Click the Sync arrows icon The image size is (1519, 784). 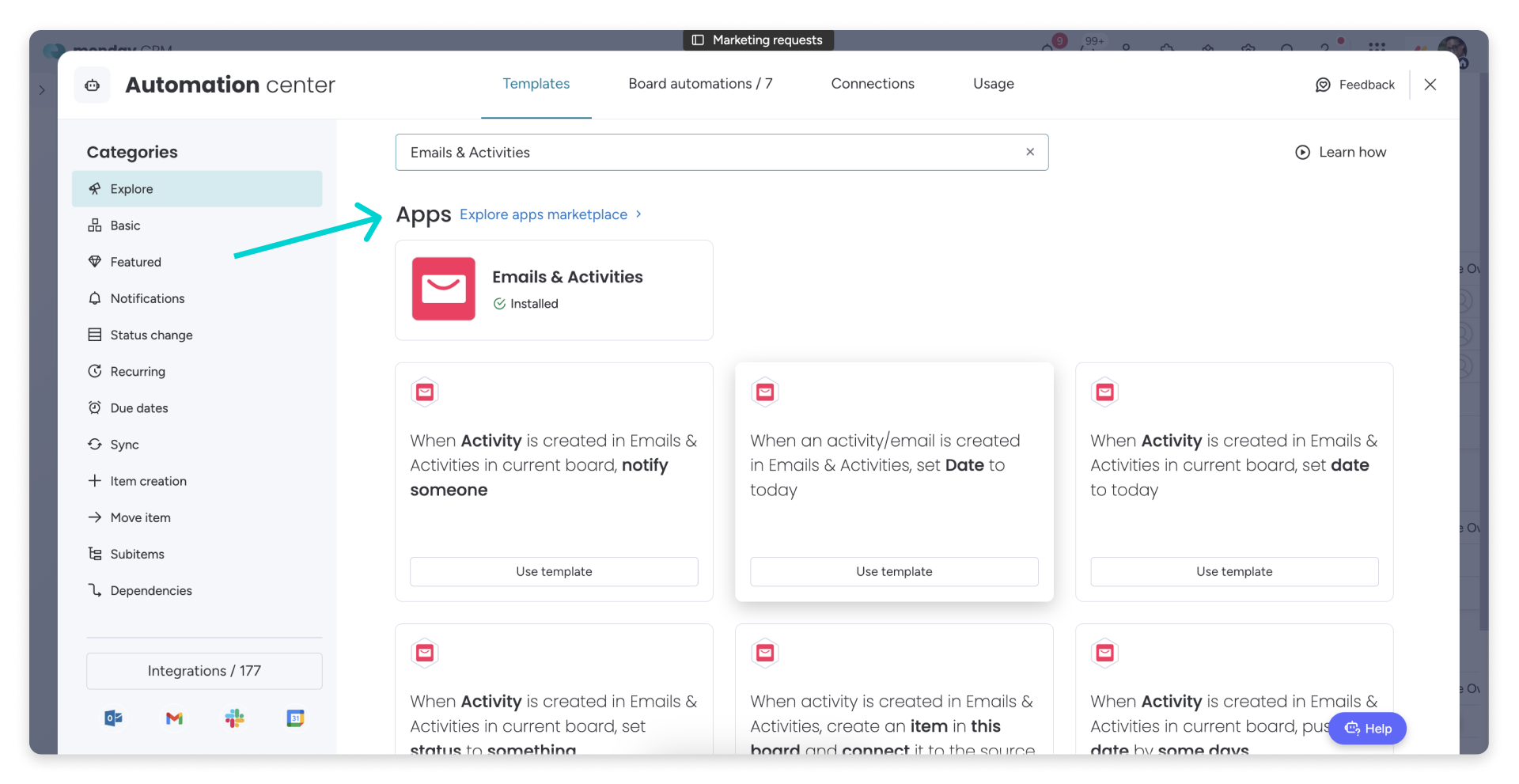point(95,444)
